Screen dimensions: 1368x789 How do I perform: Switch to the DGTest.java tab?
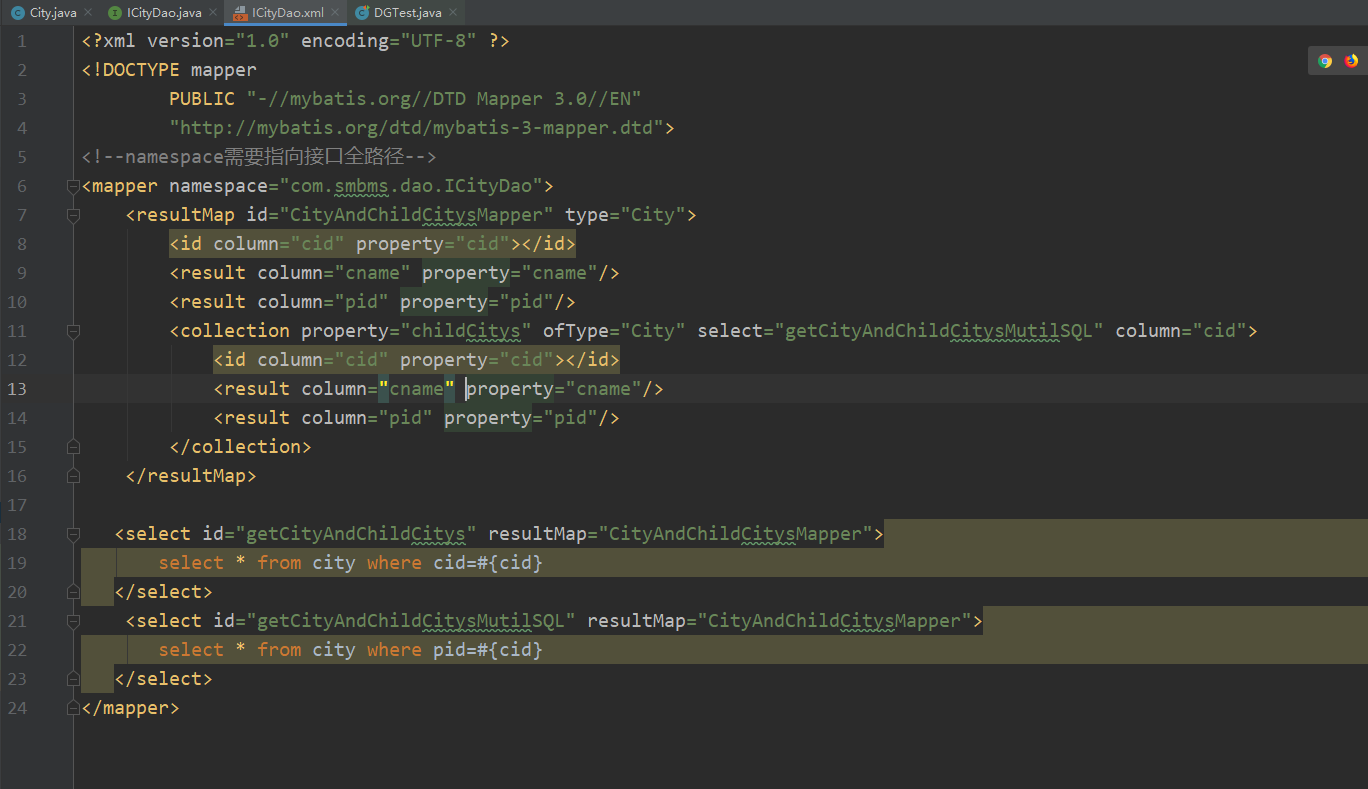coord(408,13)
